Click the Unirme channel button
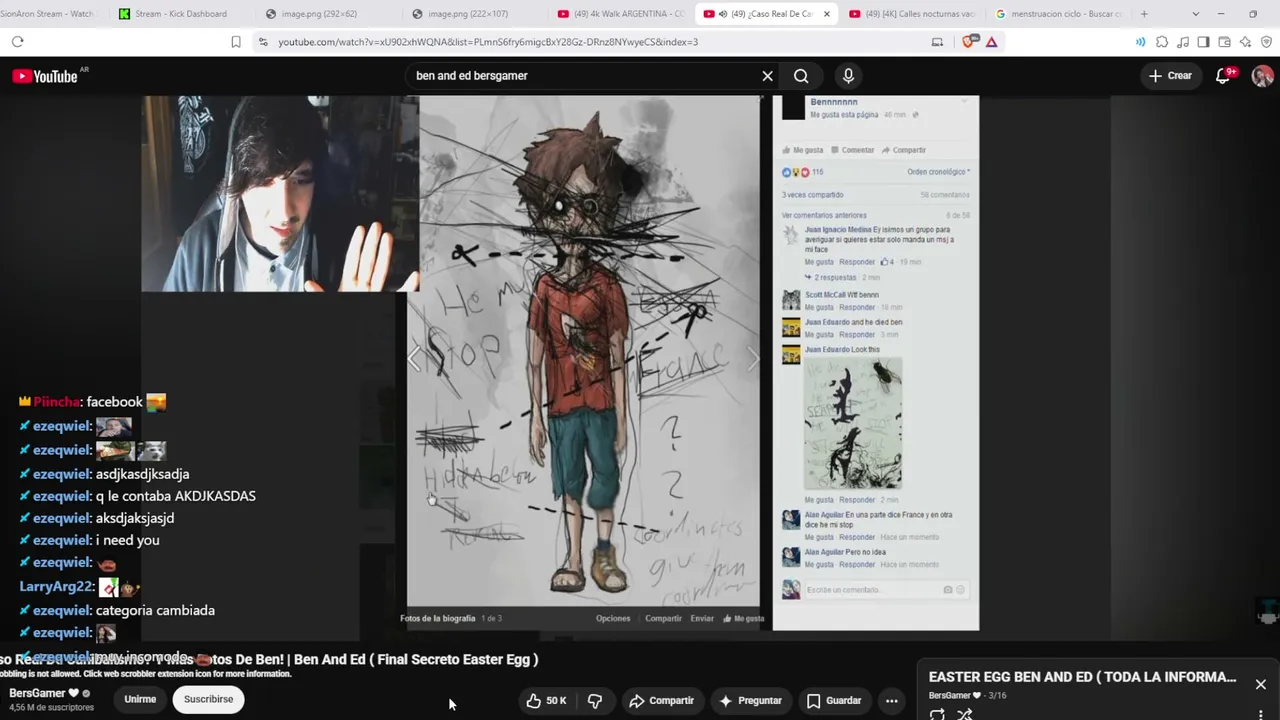The image size is (1280, 720). pos(140,699)
